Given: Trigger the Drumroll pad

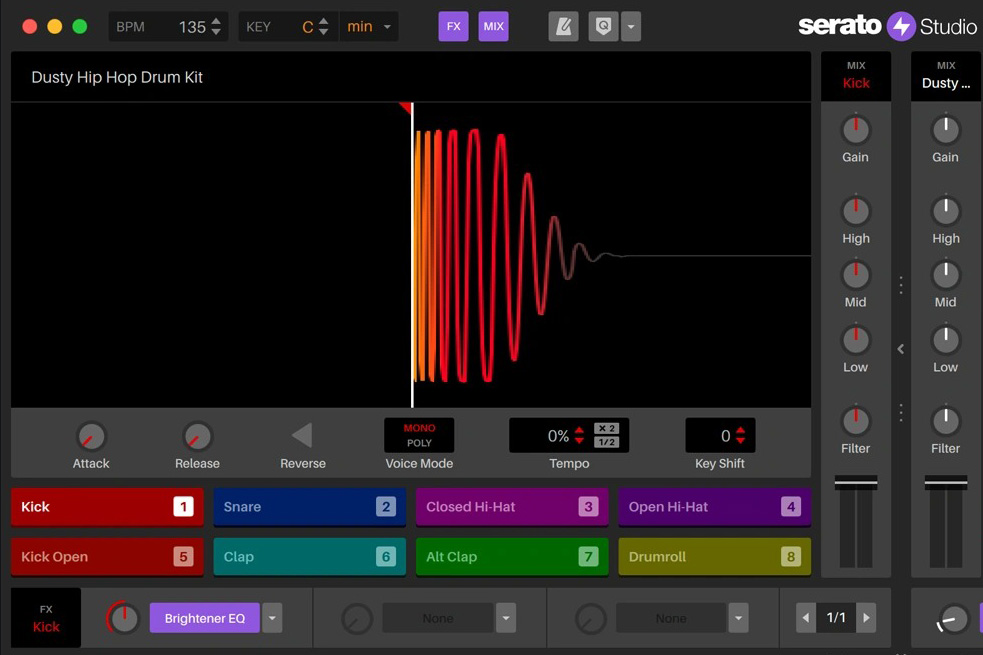Looking at the screenshot, I should point(714,557).
